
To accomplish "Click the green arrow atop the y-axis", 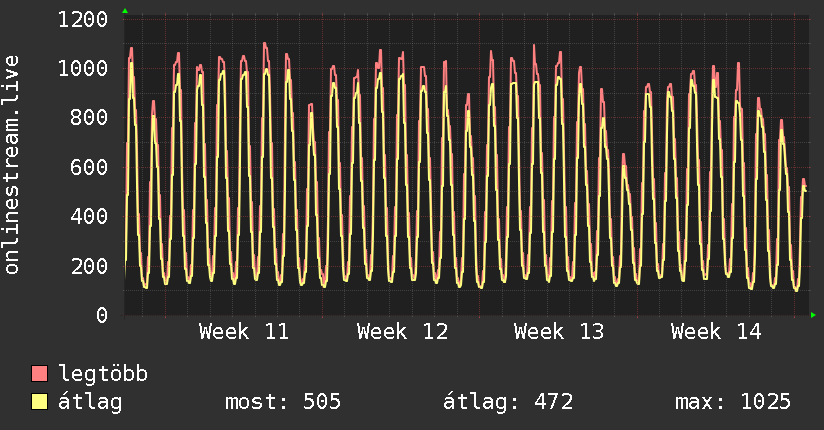I will pos(124,11).
